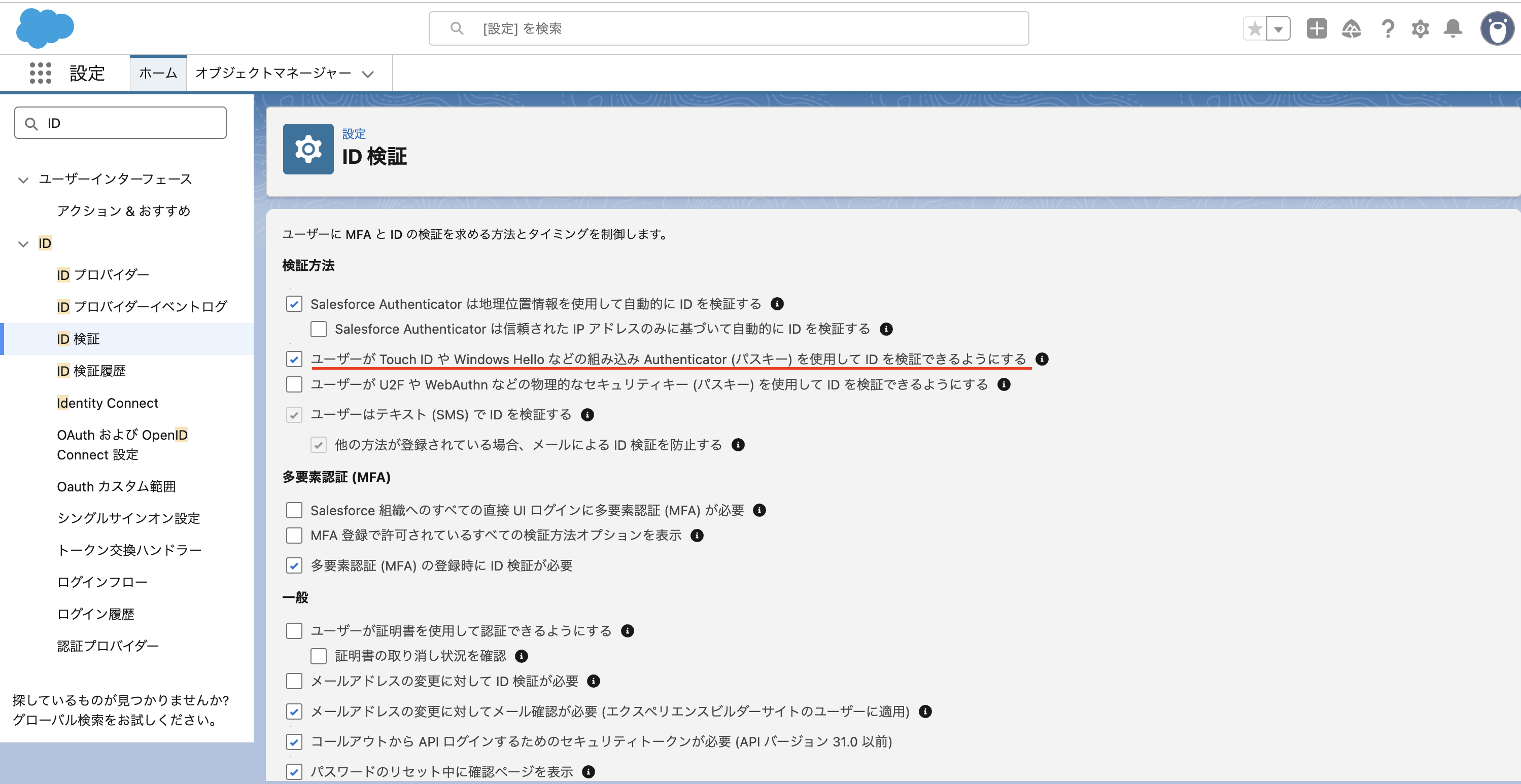Check MFA 登録 すべての検証方法オプションを表示
Screen dimensions: 1521x784
294,536
